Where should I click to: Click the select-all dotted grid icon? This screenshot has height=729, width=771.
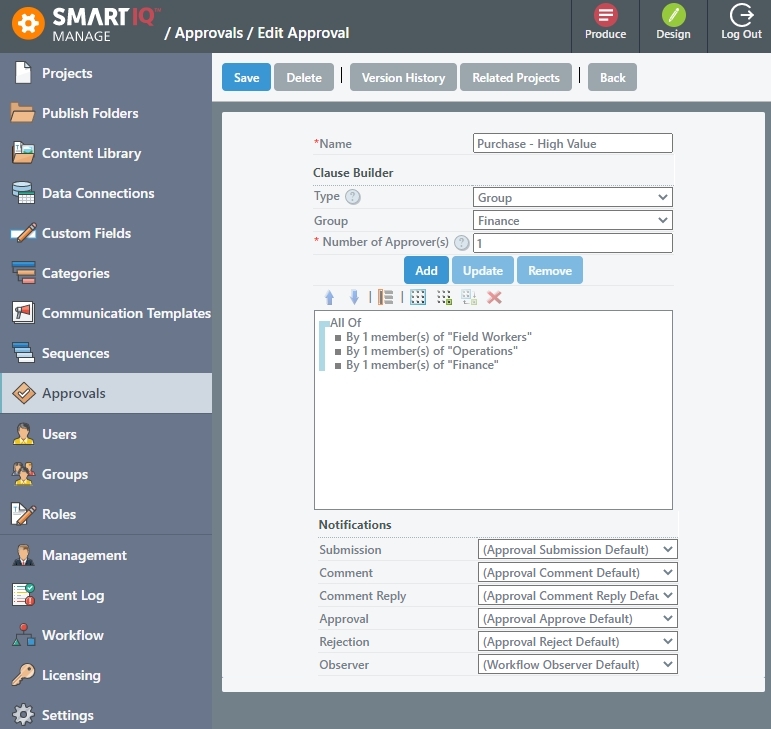point(418,297)
